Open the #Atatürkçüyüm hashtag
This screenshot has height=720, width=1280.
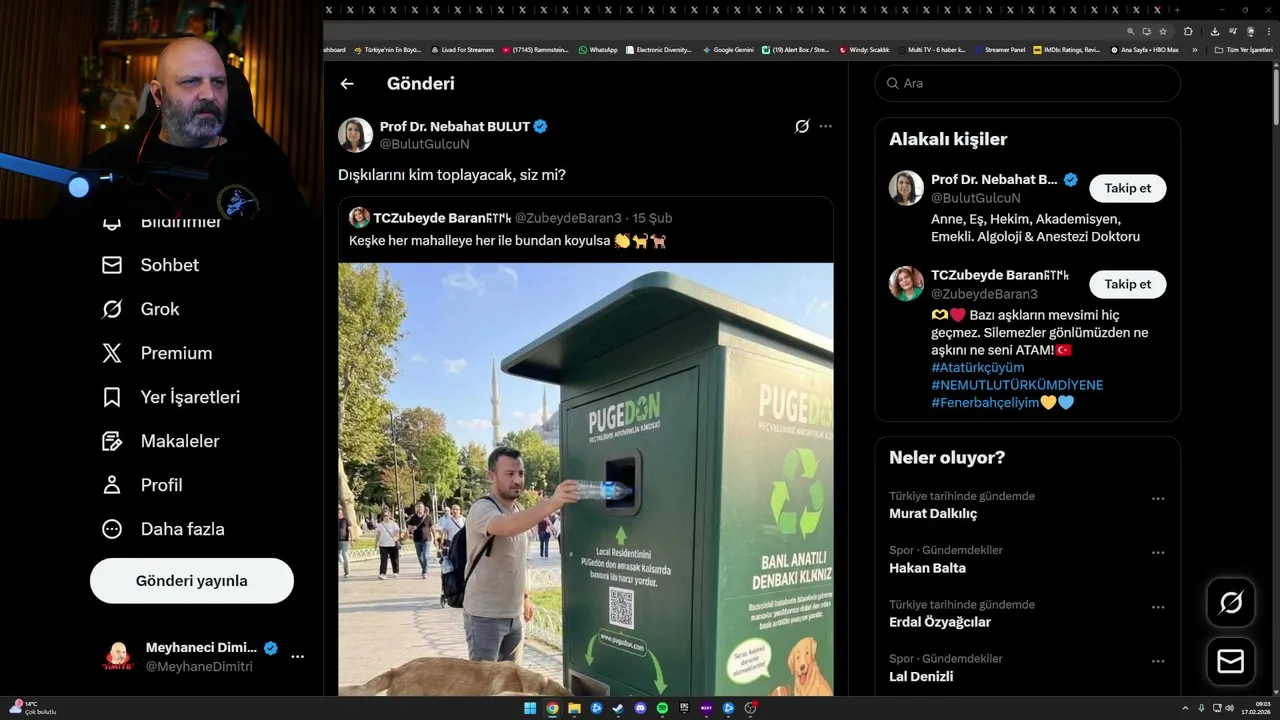[x=978, y=368]
